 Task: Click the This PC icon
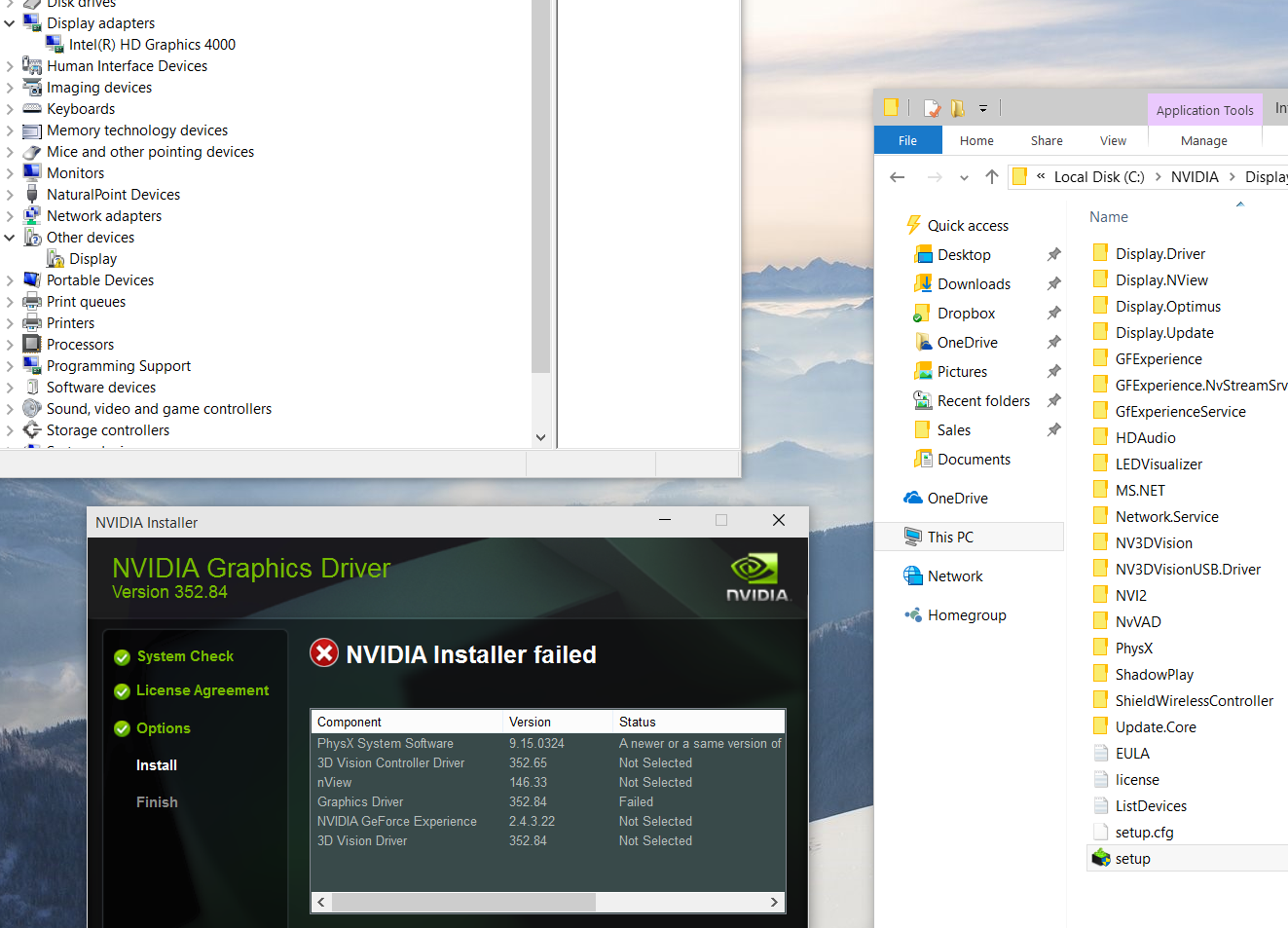tap(913, 537)
